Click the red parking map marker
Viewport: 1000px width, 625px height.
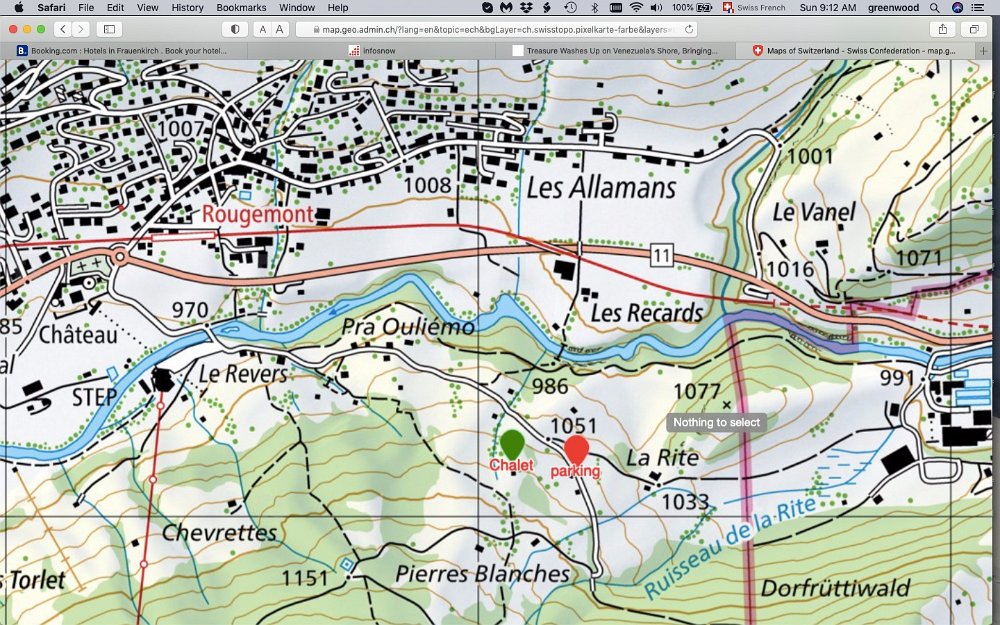coord(576,449)
